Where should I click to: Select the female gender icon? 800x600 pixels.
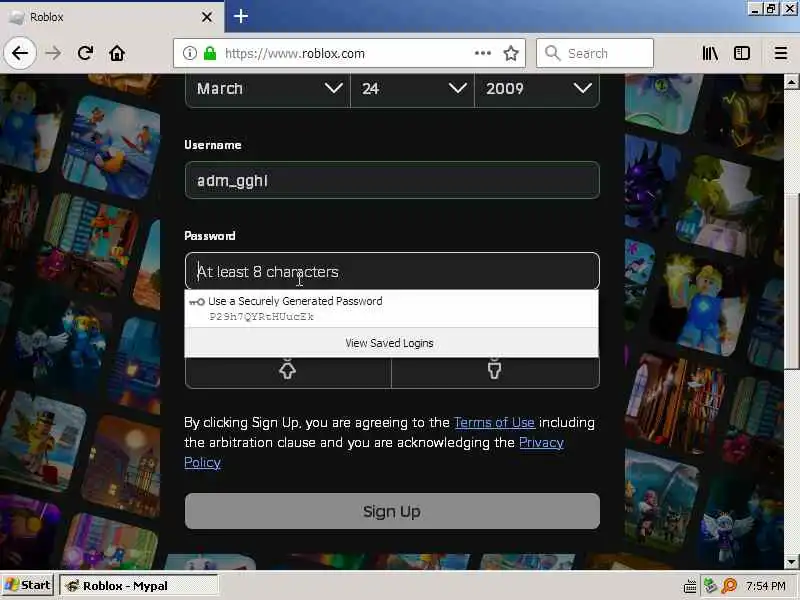pos(288,369)
